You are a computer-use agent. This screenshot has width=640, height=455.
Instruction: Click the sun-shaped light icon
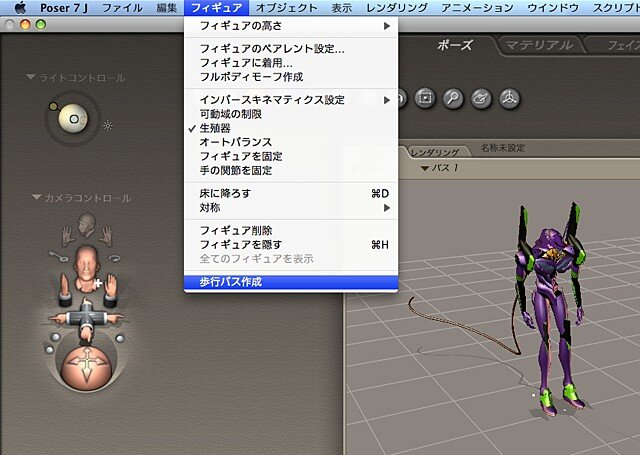(108, 126)
